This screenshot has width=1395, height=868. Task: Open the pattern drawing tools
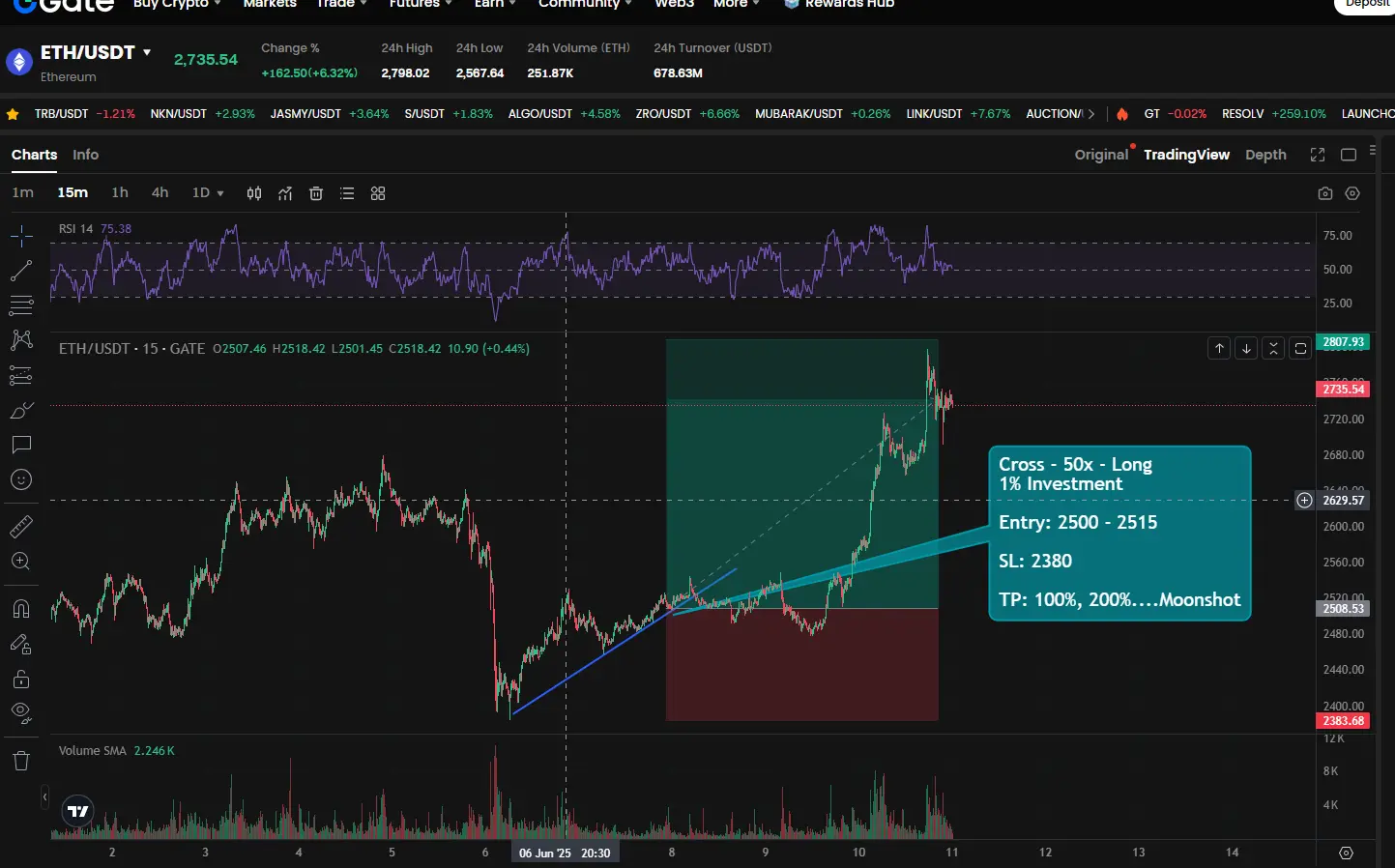(21, 340)
